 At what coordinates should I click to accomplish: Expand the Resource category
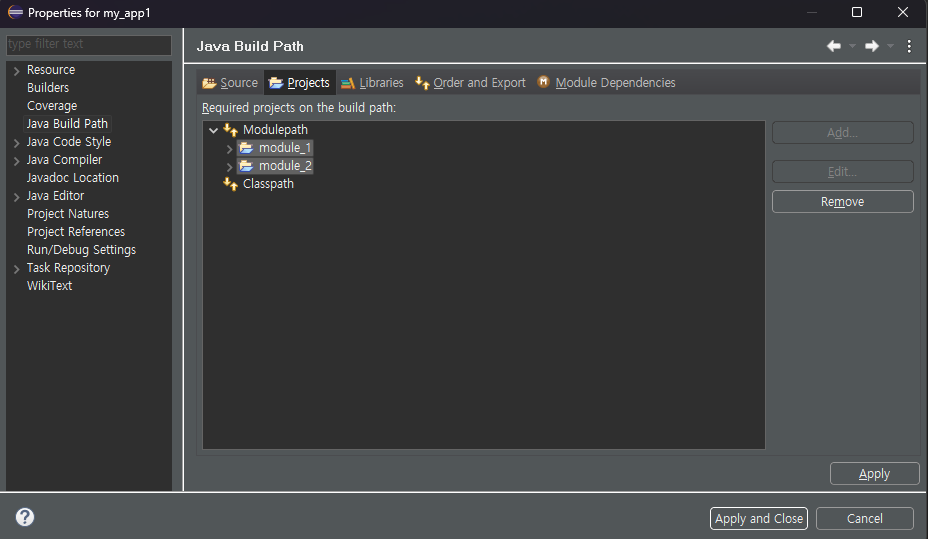pyautogui.click(x=17, y=71)
